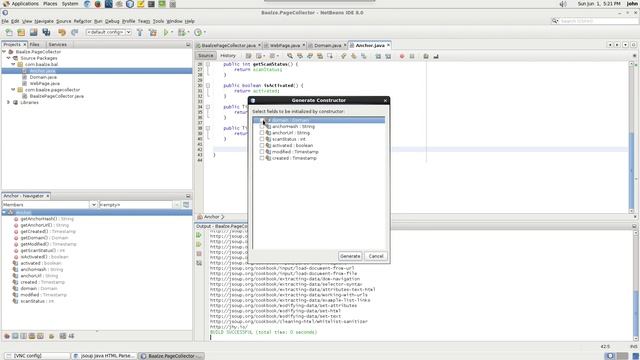Check the anchorUrl : String checkbox

(x=262, y=133)
